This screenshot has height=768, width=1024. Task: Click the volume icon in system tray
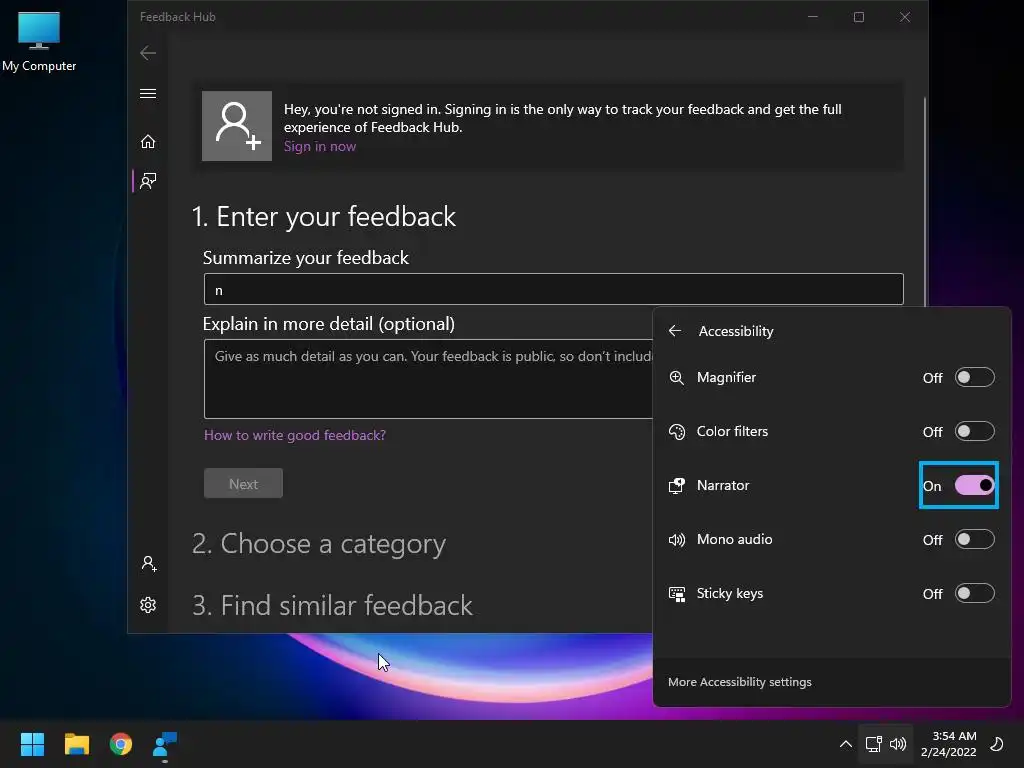pyautogui.click(x=899, y=744)
